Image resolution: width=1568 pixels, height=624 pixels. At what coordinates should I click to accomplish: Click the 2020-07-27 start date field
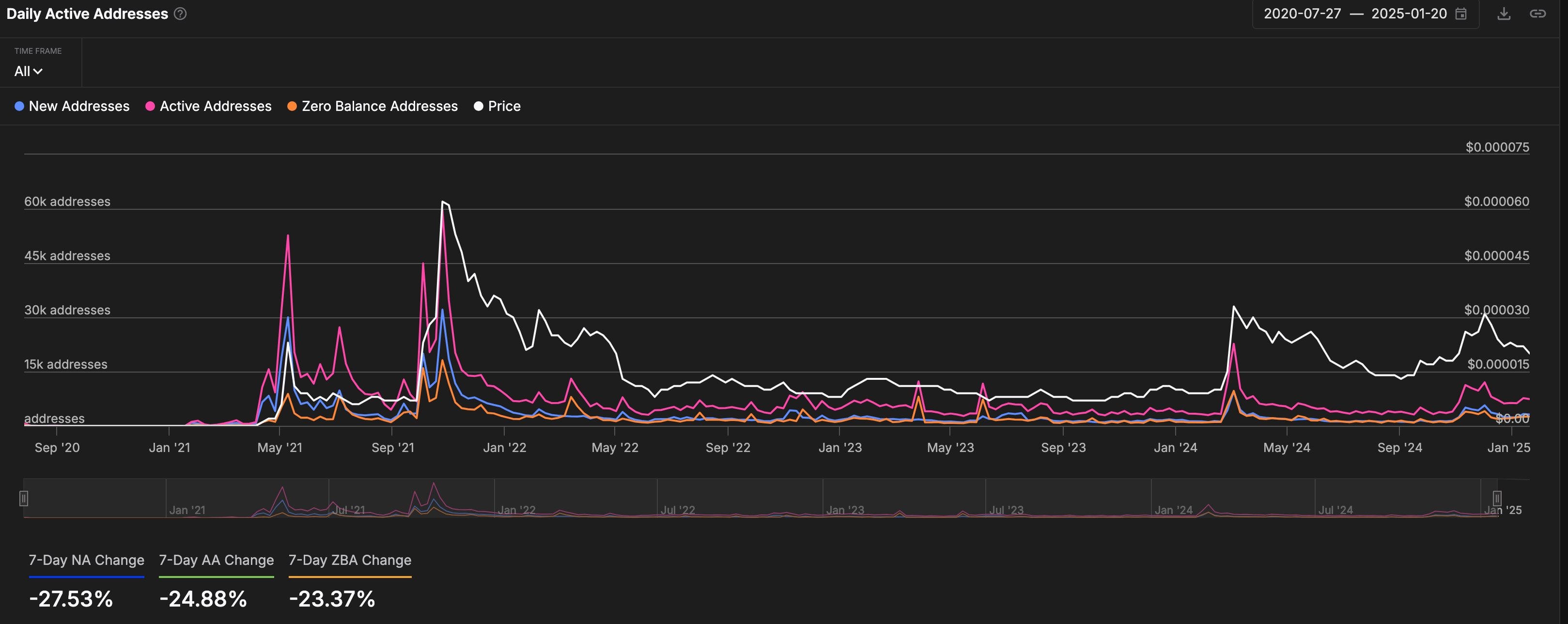tap(1302, 14)
